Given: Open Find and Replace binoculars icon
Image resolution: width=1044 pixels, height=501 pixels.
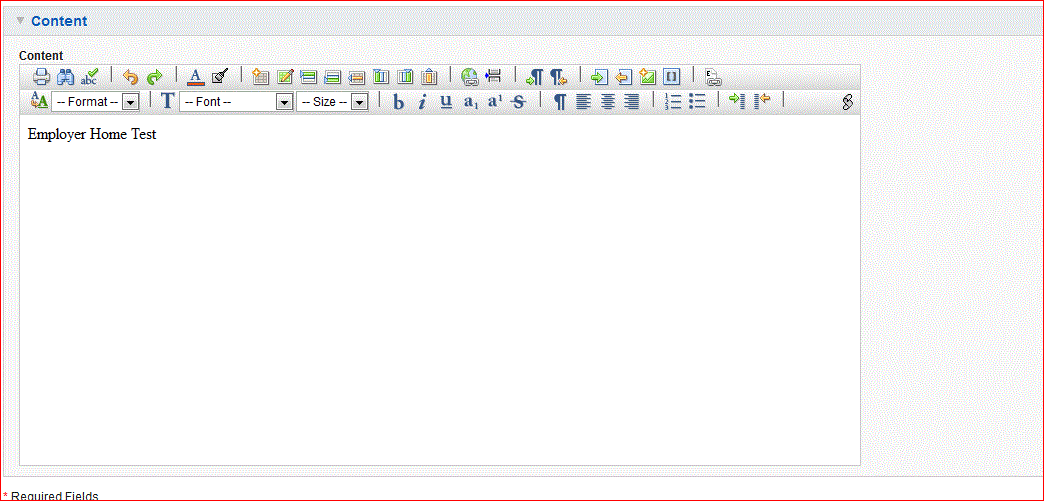Looking at the screenshot, I should [x=65, y=77].
